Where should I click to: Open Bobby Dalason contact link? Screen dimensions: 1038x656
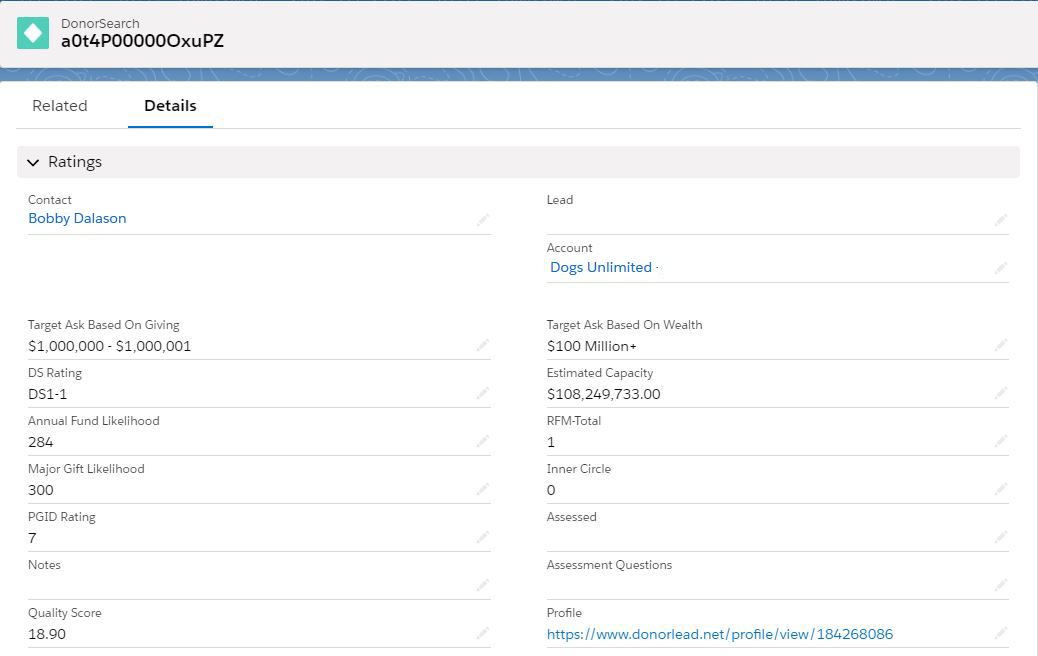77,219
